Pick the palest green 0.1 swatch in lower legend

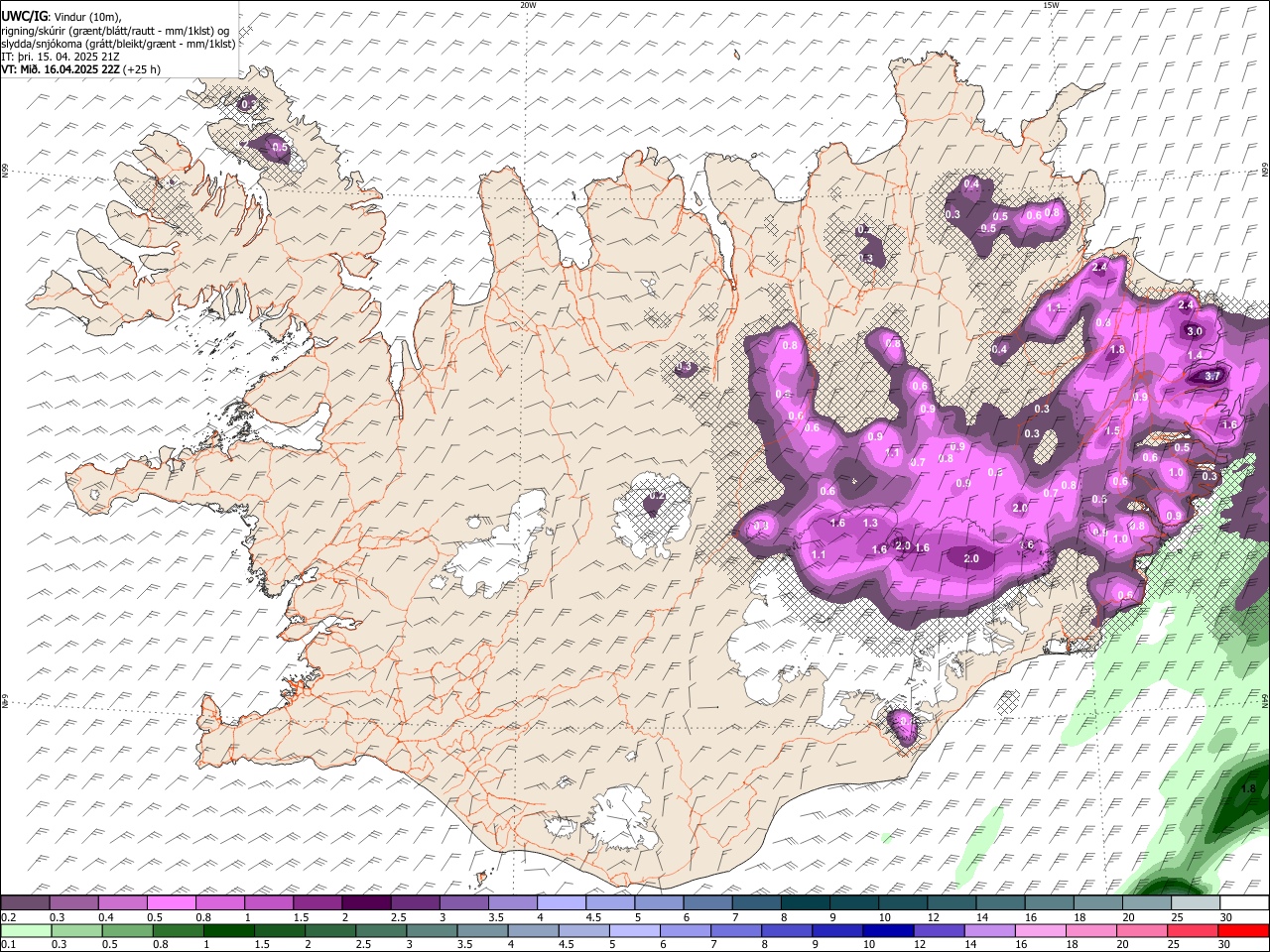click(26, 931)
